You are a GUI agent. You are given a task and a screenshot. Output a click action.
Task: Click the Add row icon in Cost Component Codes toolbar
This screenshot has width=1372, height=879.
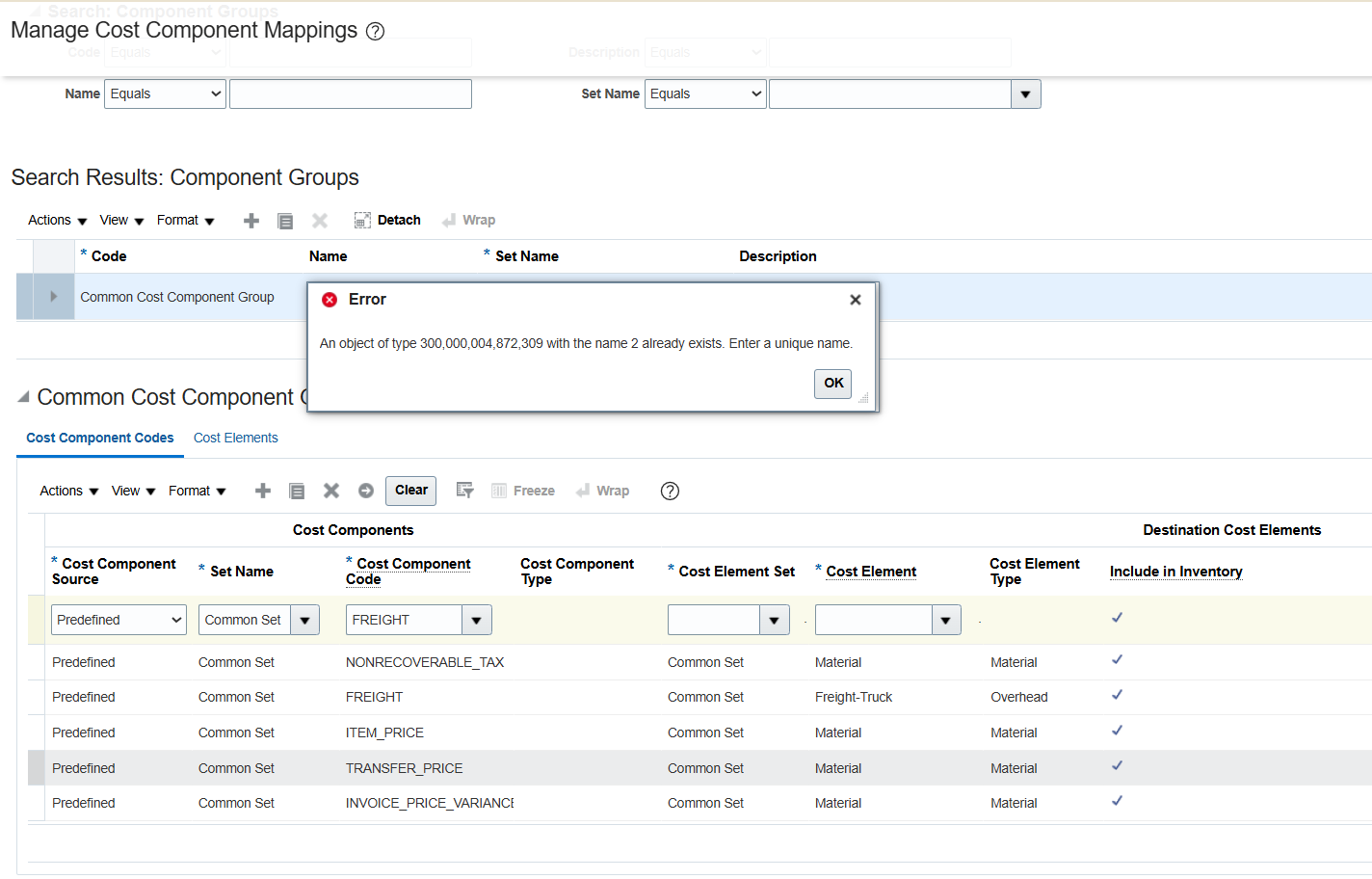click(x=262, y=491)
